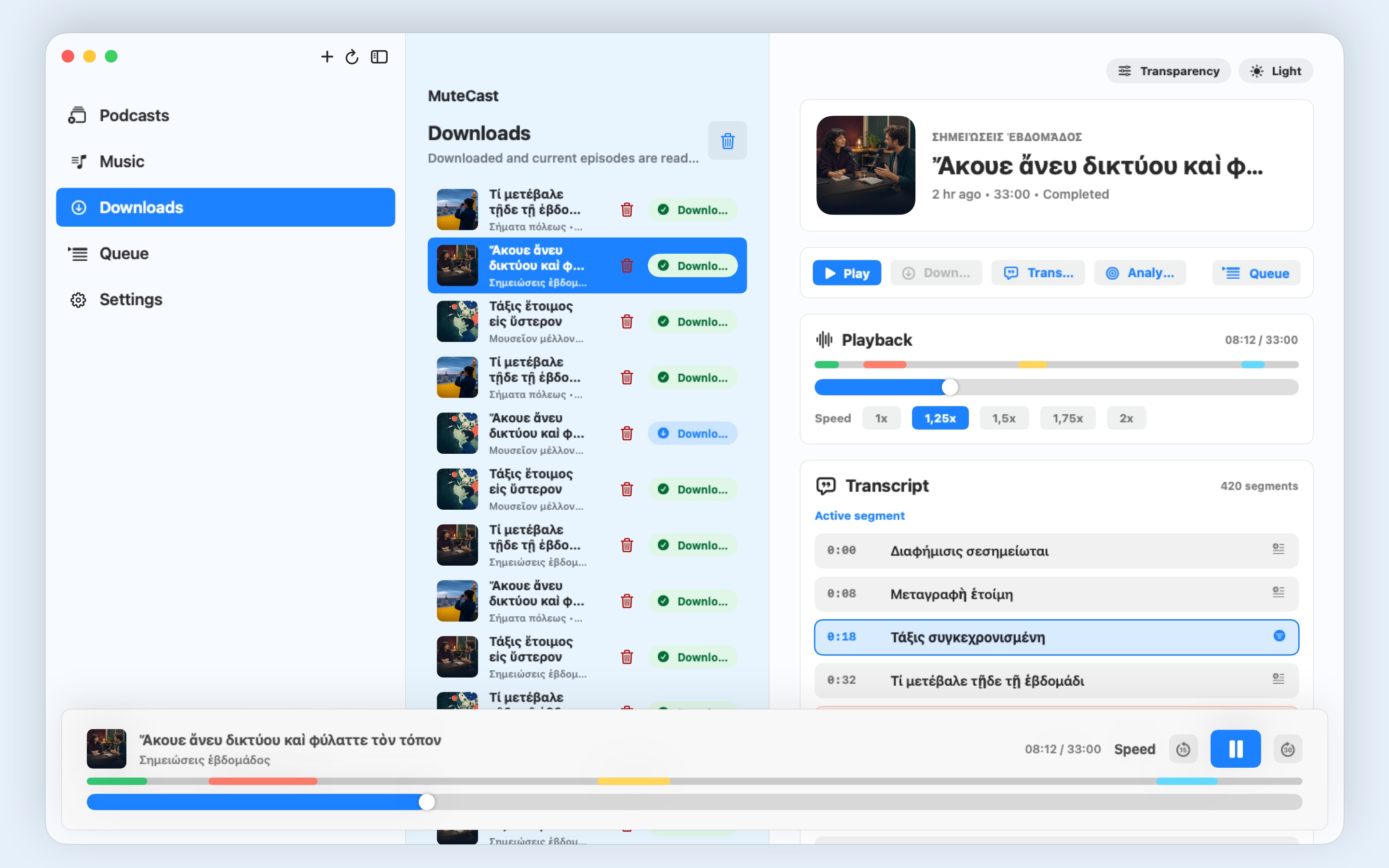This screenshot has height=868, width=1389.
Task: Select transcript segment 'Τί μετέβαλε τῇδε τῇ ἑβδομάδι'
Action: pos(1056,680)
